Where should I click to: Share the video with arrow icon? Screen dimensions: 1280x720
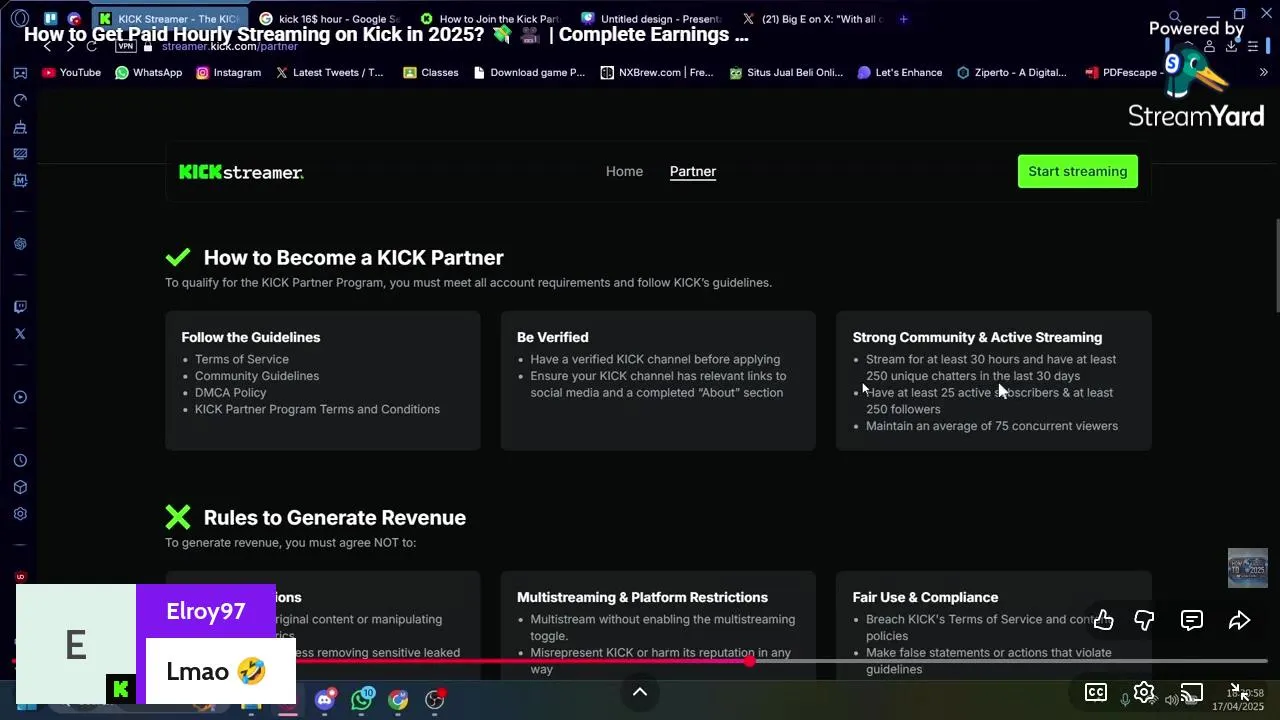coord(1239,620)
